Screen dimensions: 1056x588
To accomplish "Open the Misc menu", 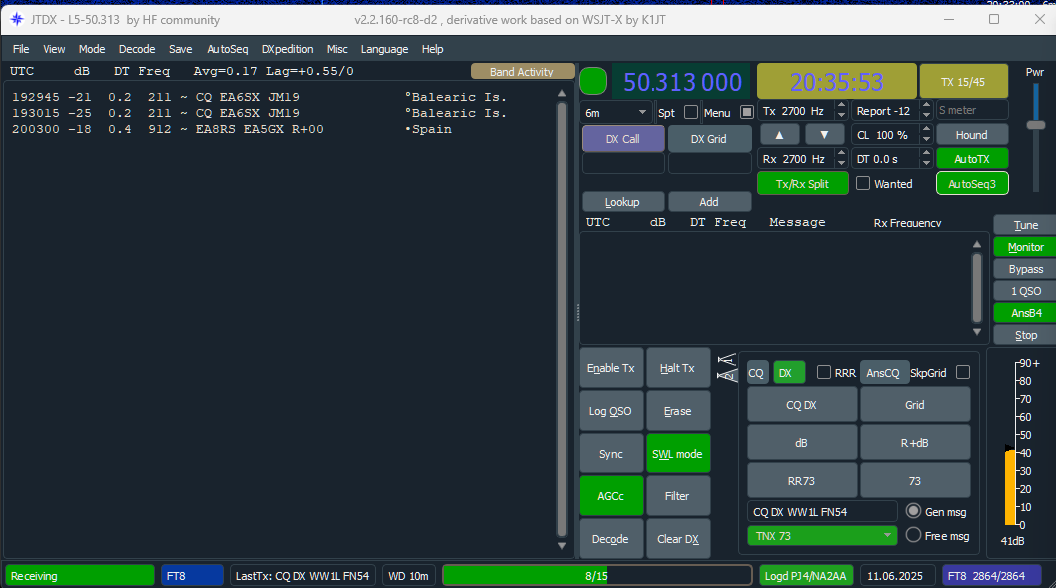I will click(337, 49).
